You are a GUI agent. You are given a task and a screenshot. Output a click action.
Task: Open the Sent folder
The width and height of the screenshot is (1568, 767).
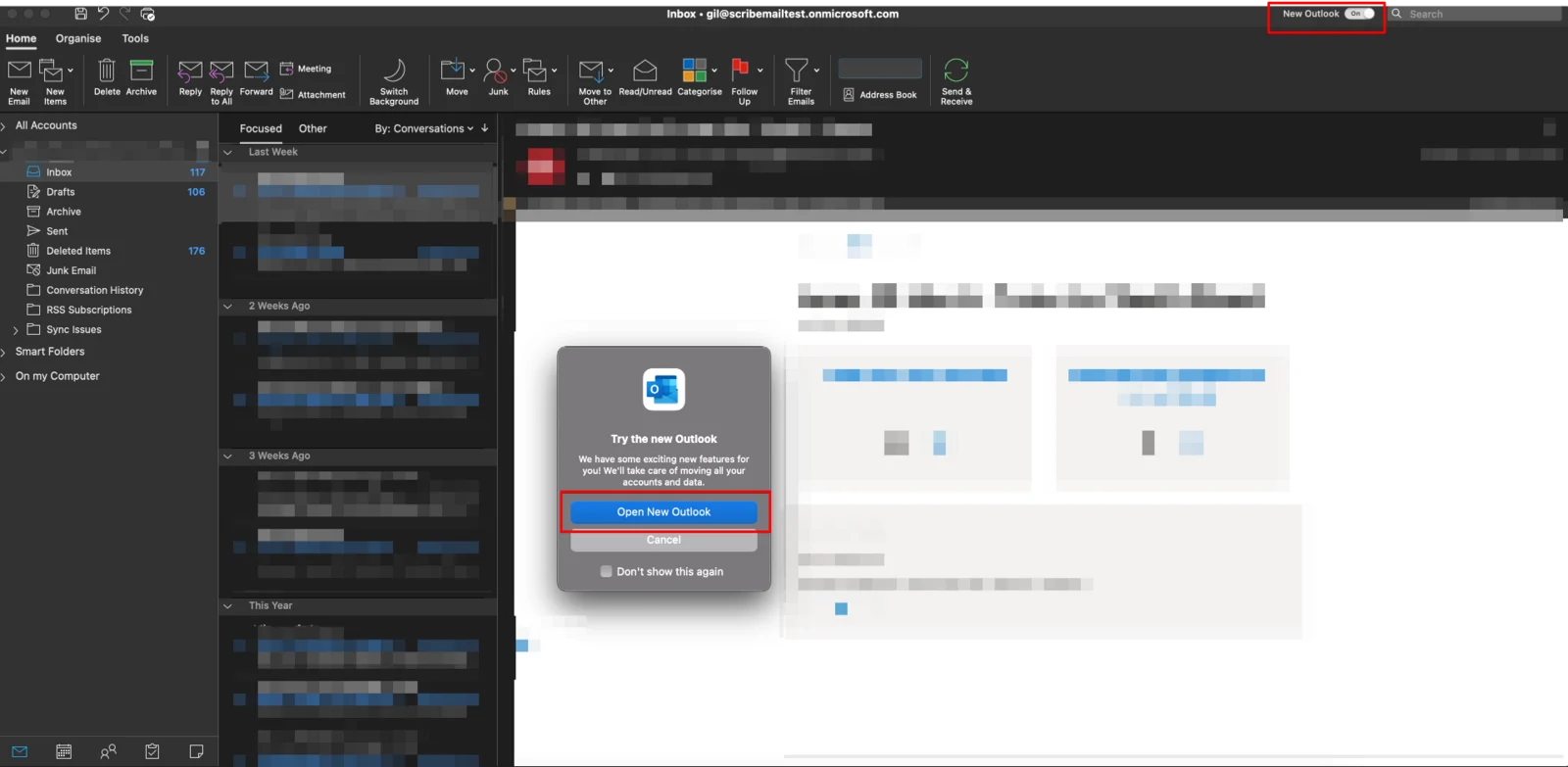109,231
